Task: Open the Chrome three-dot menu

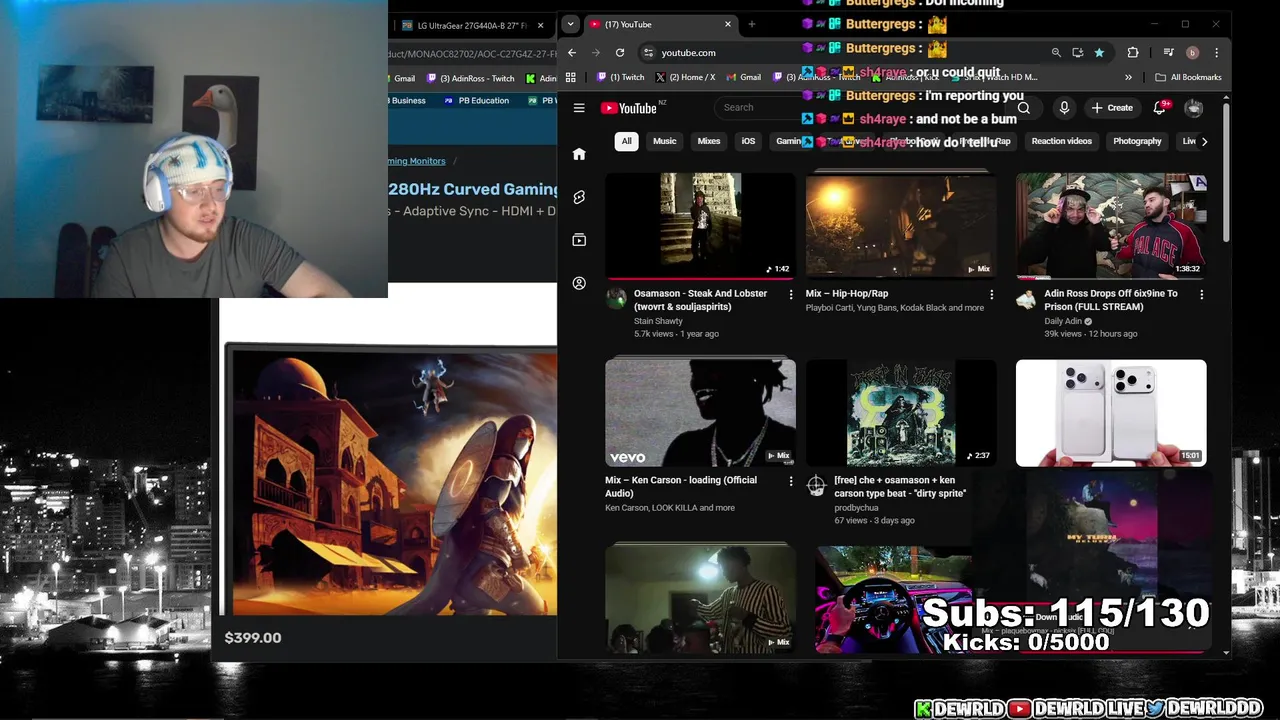Action: click(x=1216, y=52)
